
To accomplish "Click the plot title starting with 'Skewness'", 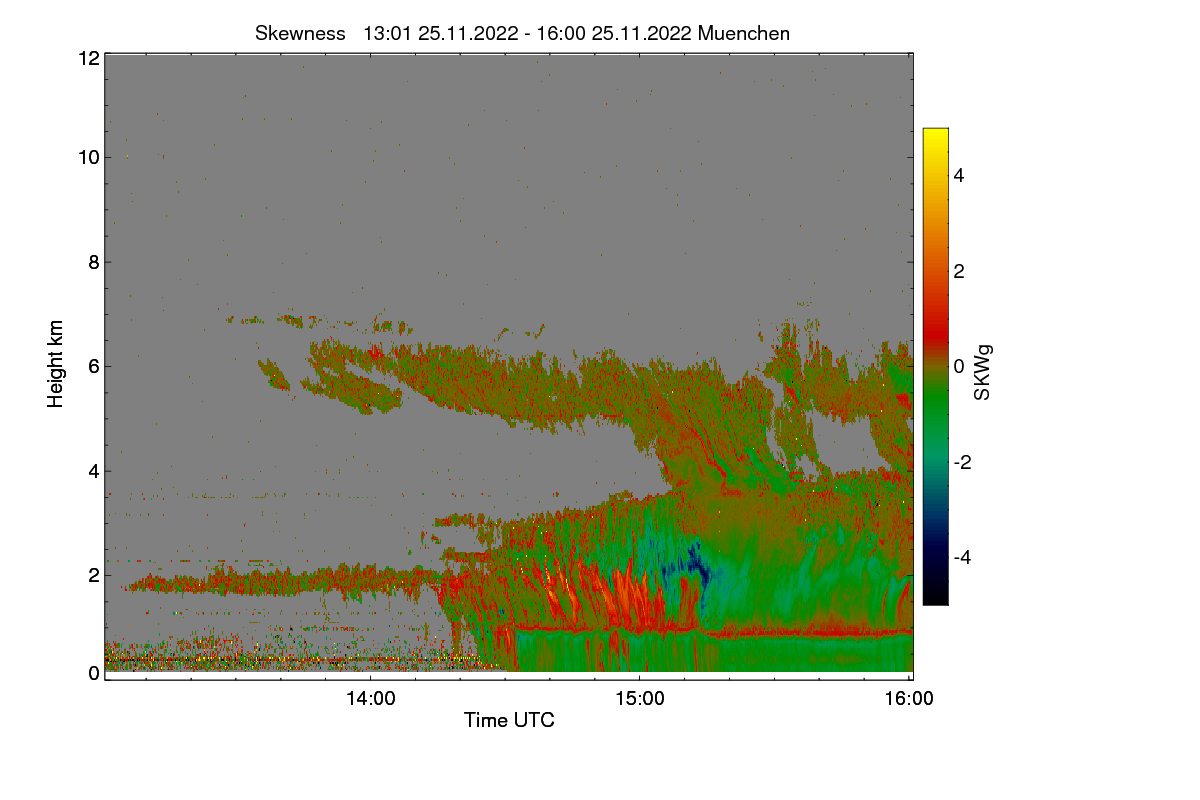I will click(522, 33).
